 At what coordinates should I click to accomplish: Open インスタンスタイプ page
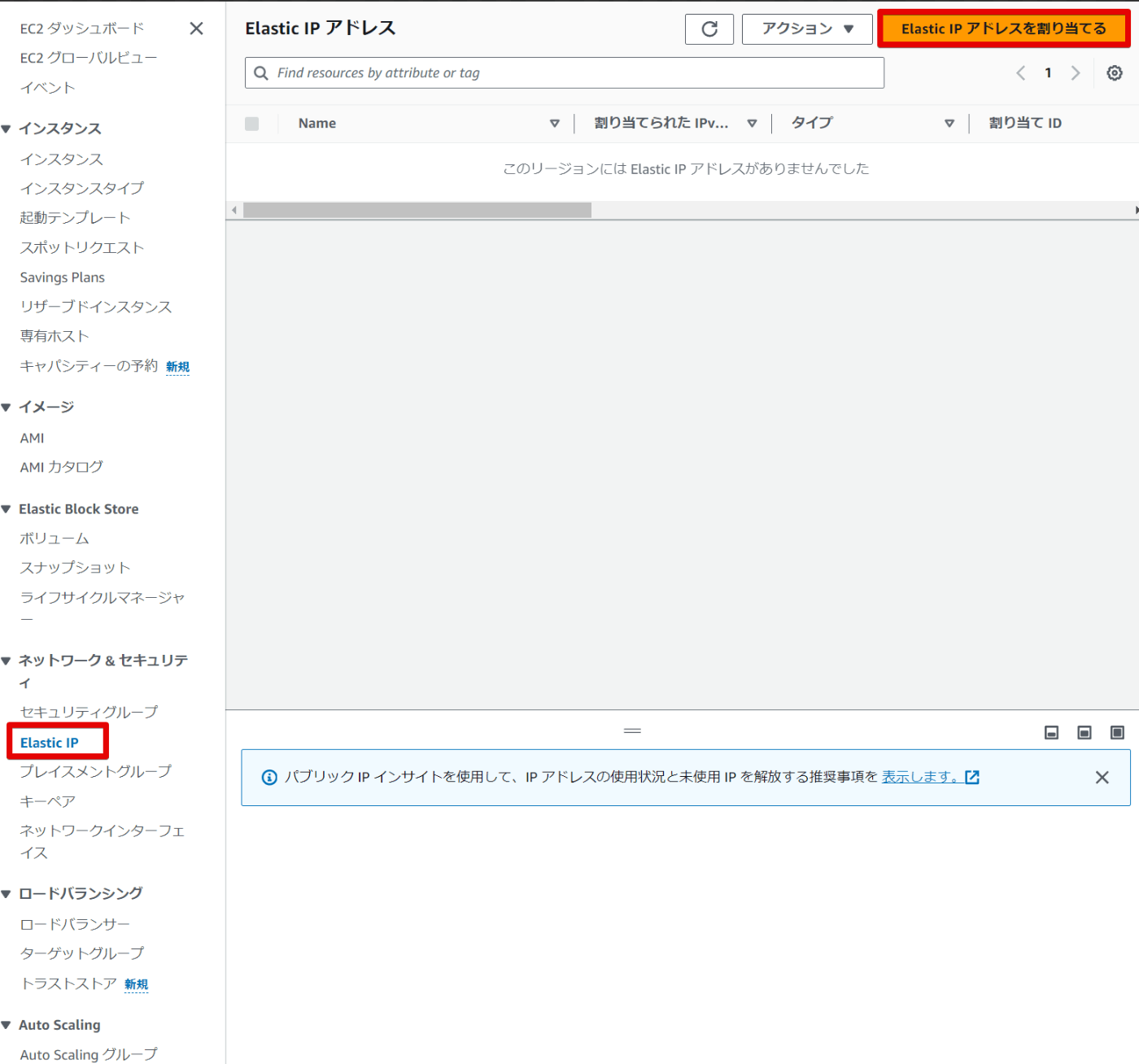82,189
